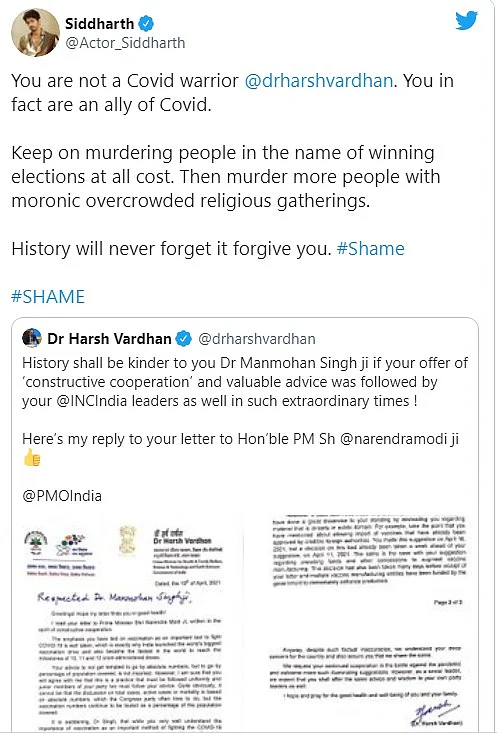Open Siddharth's profile picture
The height and width of the screenshot is (734, 497).
click(36, 32)
